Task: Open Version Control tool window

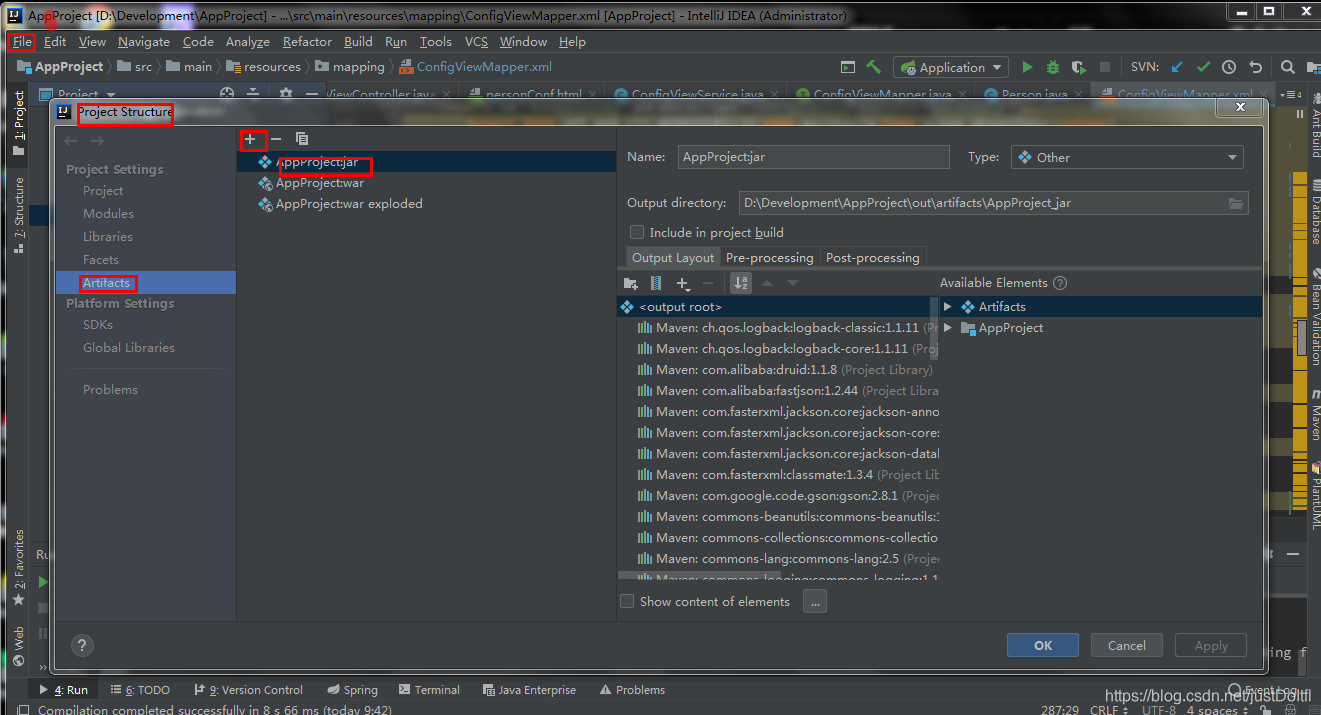Action: pyautogui.click(x=248, y=690)
